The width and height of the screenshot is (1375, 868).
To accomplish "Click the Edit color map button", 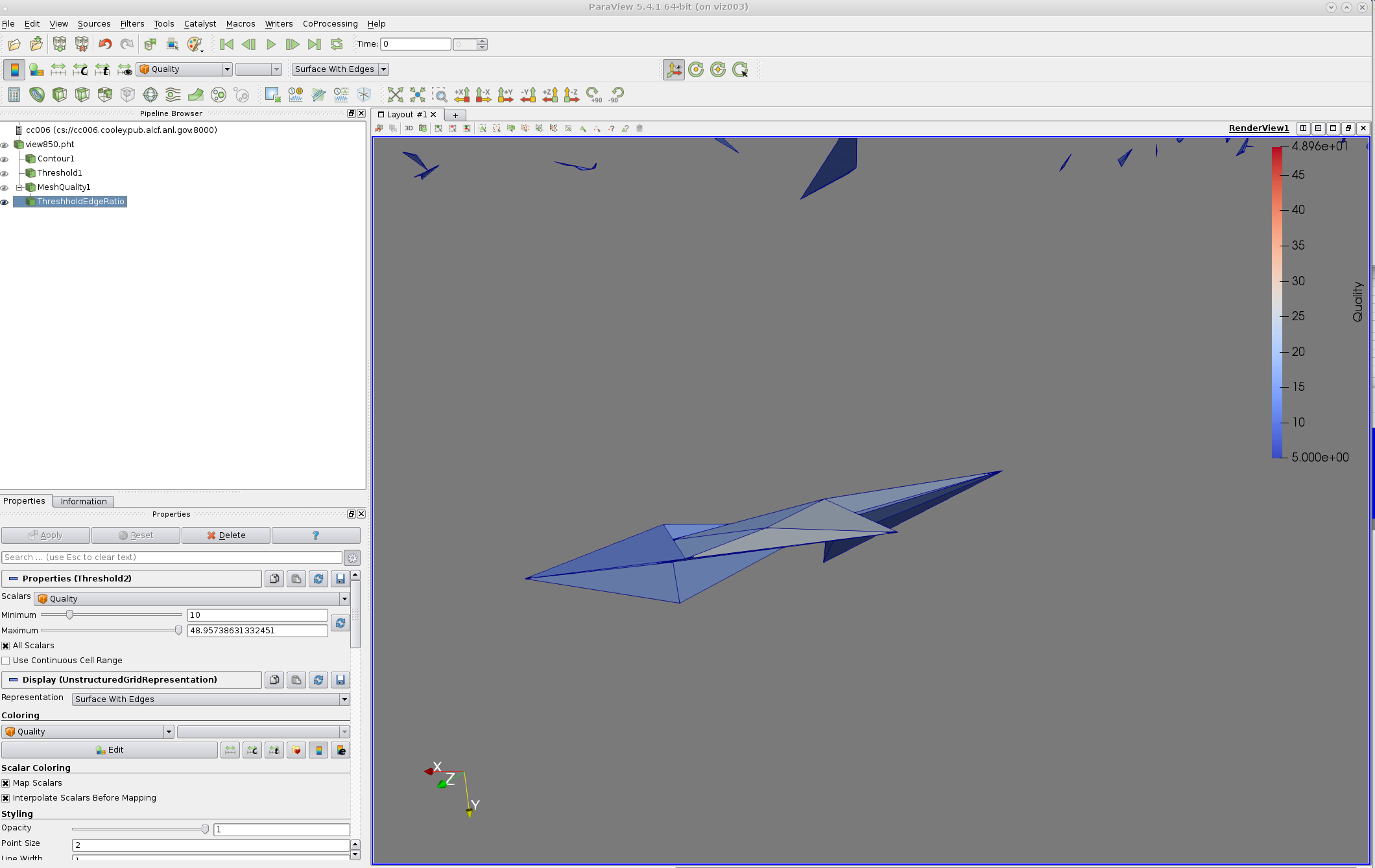I will (109, 750).
